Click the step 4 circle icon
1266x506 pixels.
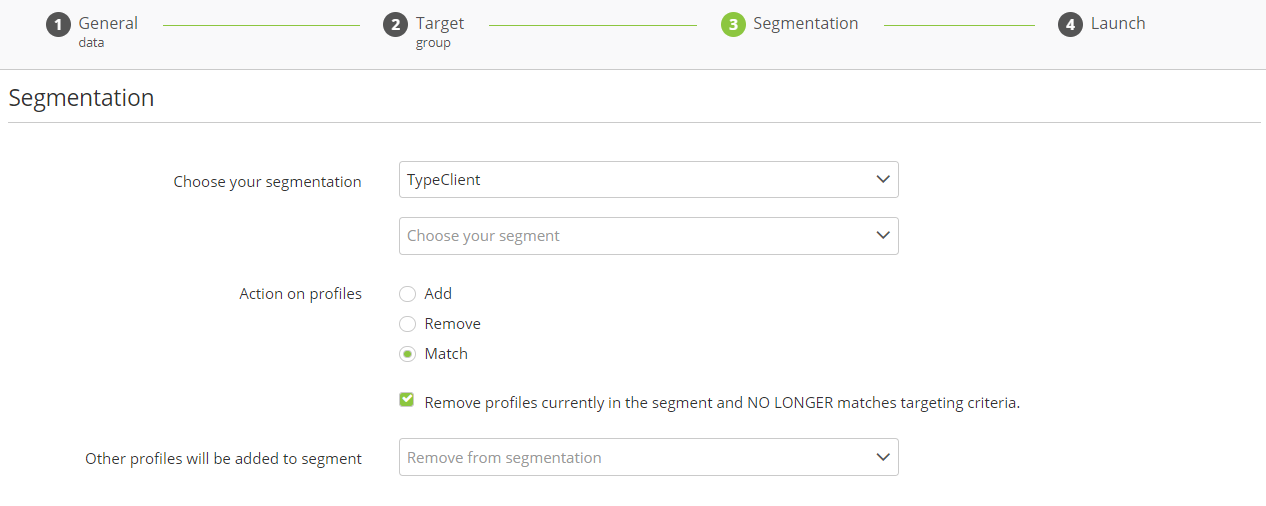[x=1070, y=24]
